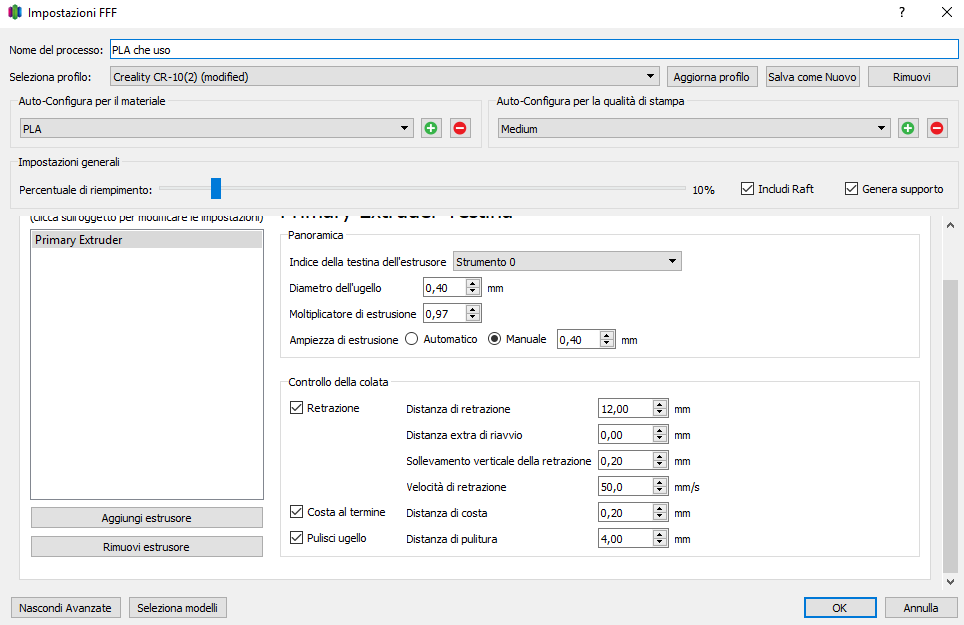Open the Strumento 0 extruder index dropdown
Viewport: 964px width, 625px height.
pyautogui.click(x=567, y=262)
